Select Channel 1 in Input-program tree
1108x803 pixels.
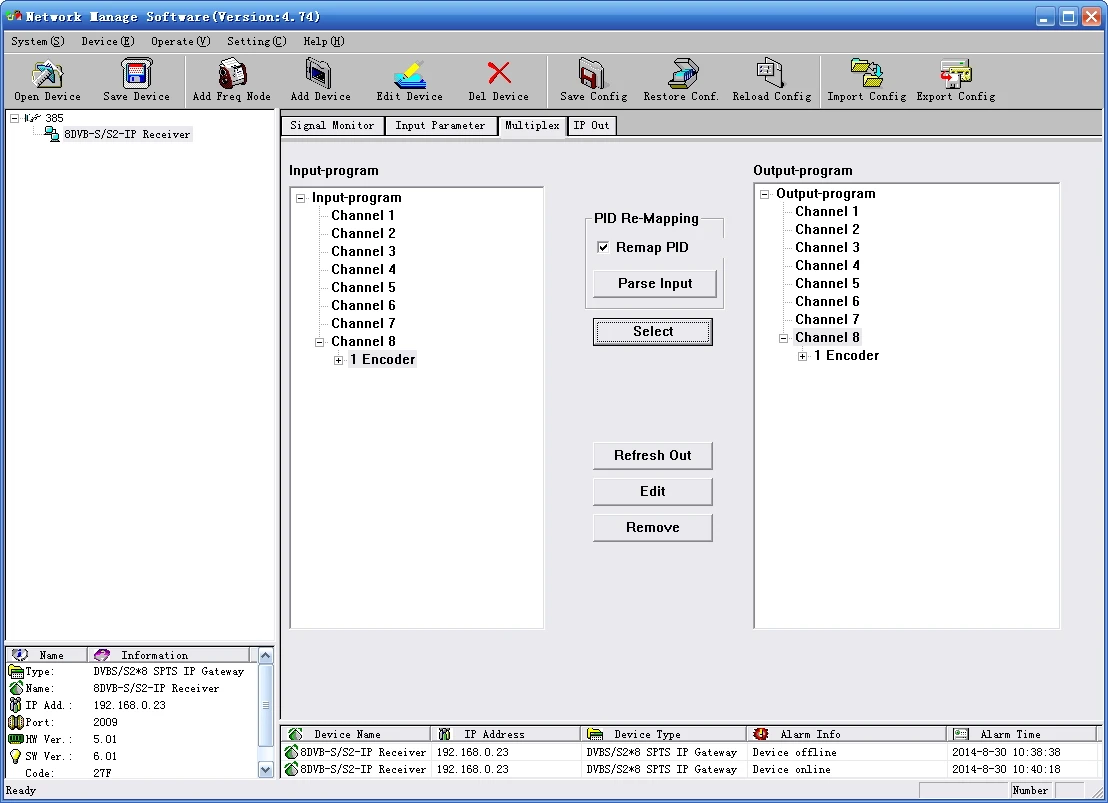pyautogui.click(x=363, y=216)
